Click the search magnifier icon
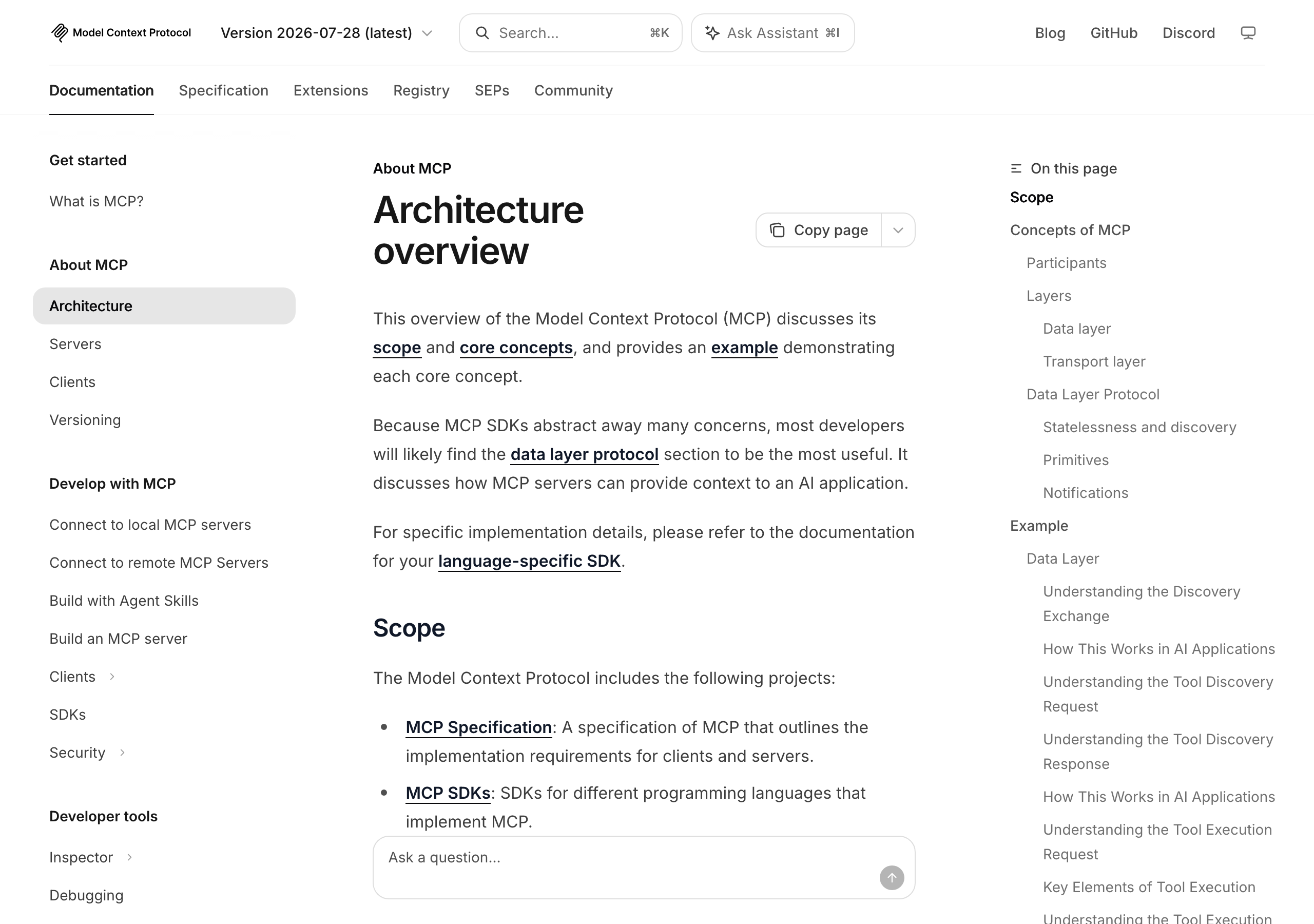This screenshot has height=924, width=1314. point(482,33)
